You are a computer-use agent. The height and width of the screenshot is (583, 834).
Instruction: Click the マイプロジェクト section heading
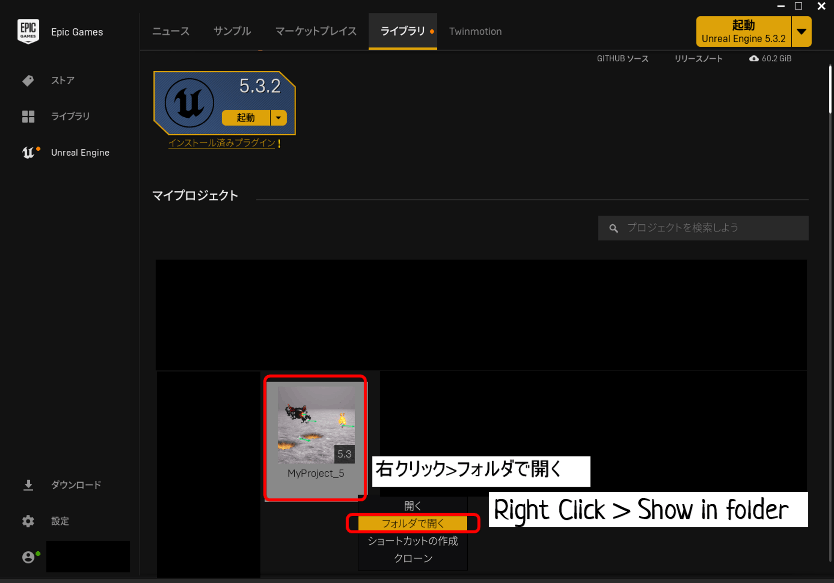click(x=195, y=196)
